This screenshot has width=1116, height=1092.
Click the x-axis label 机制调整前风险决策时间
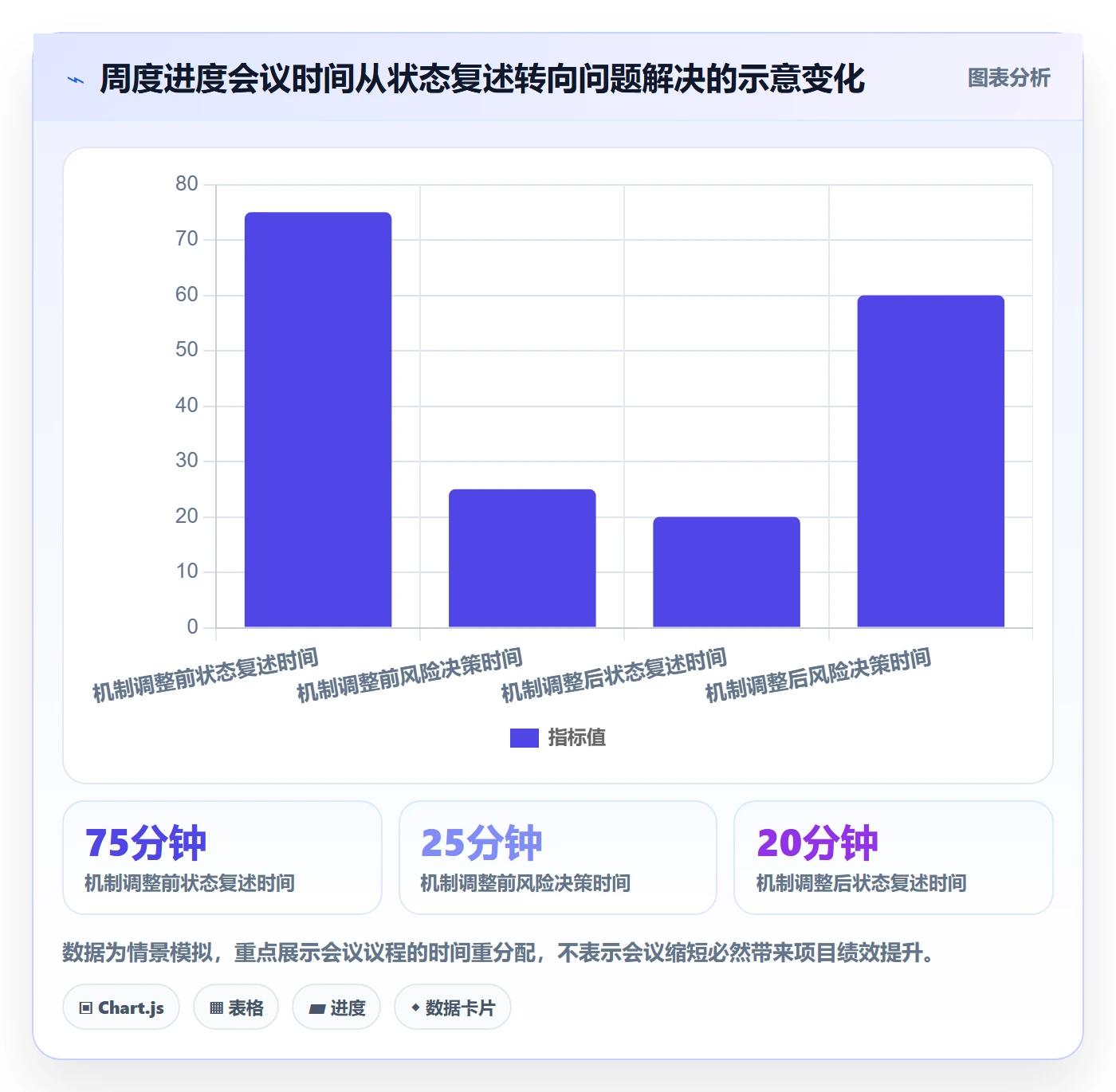click(x=410, y=675)
